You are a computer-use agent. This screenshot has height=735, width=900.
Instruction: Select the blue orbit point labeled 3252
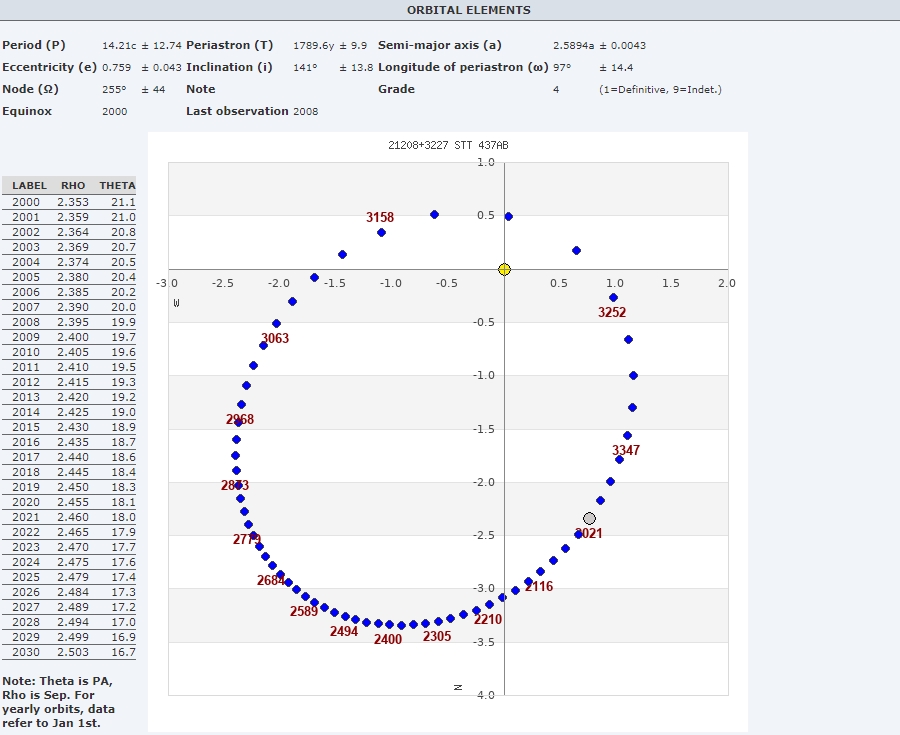pyautogui.click(x=613, y=298)
